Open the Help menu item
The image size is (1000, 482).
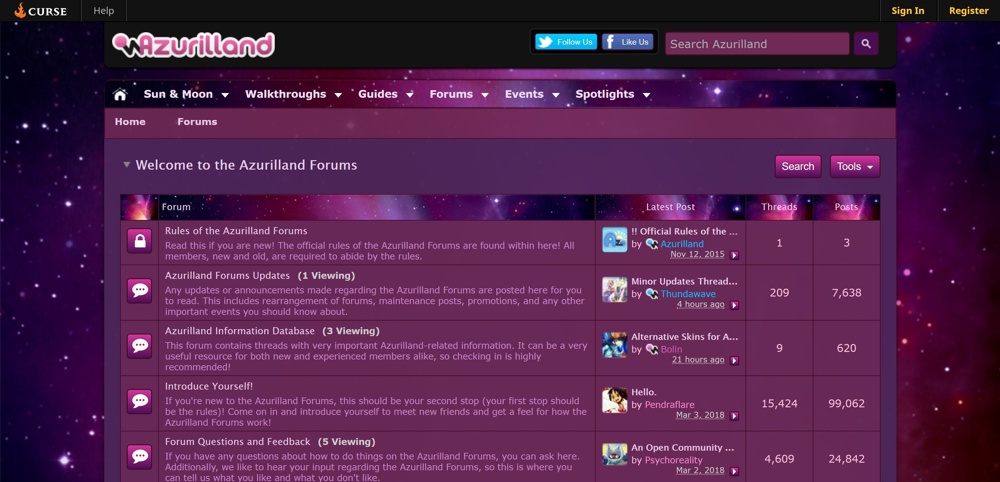point(103,11)
